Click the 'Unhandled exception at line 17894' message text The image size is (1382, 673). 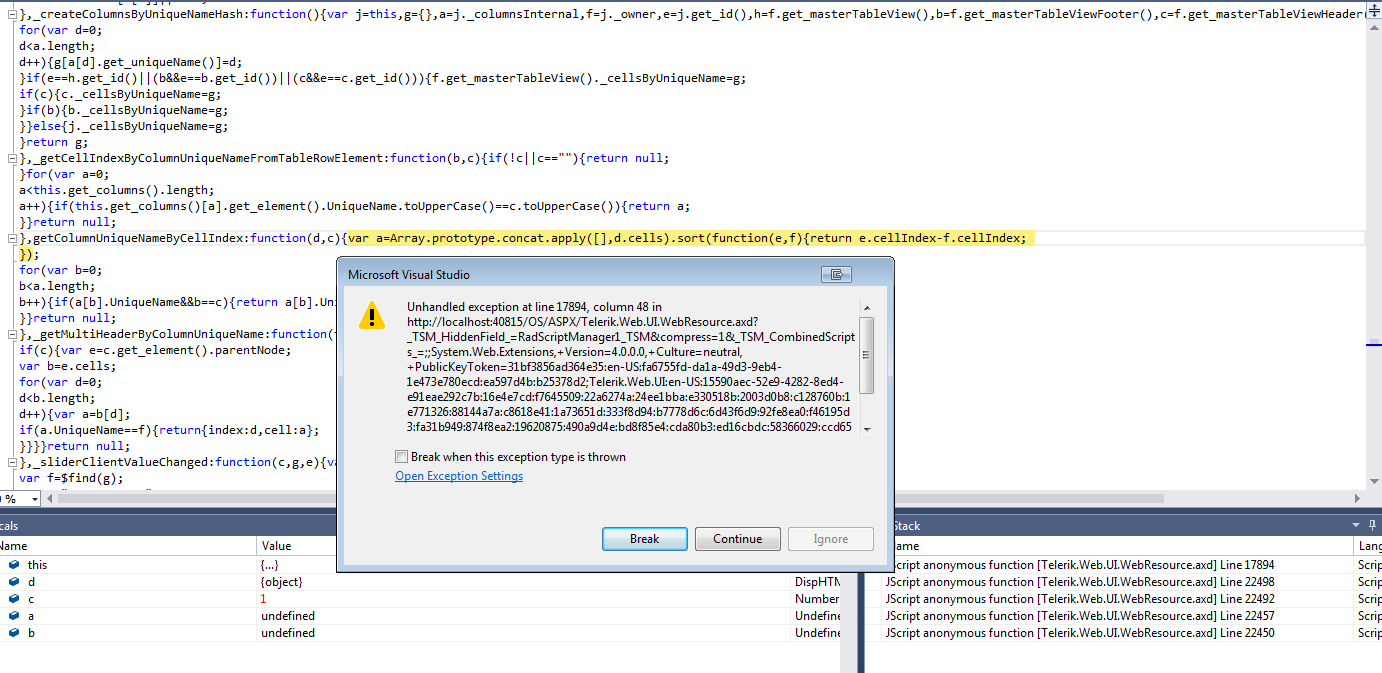coord(534,307)
